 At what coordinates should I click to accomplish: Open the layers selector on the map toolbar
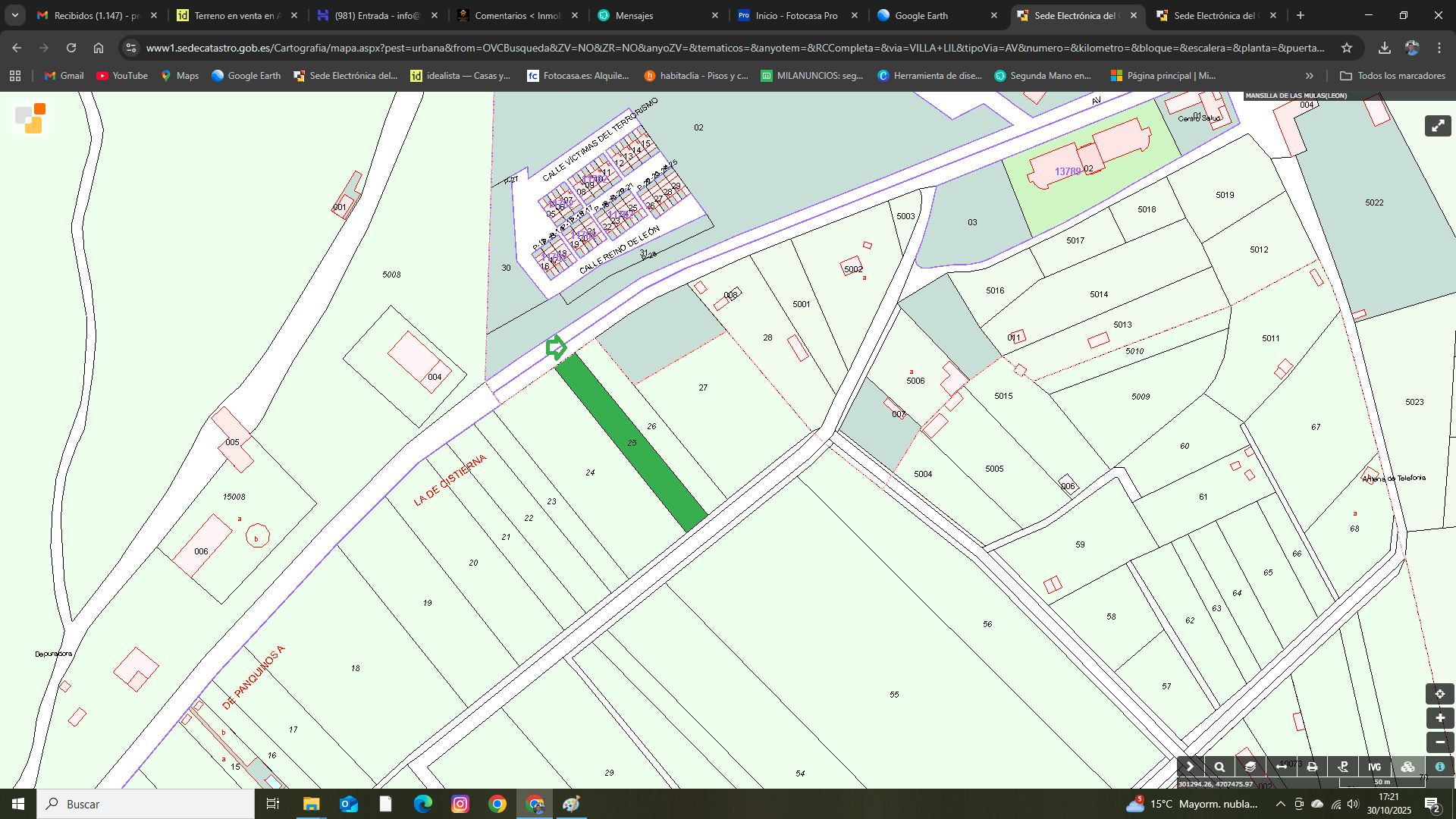[1250, 767]
